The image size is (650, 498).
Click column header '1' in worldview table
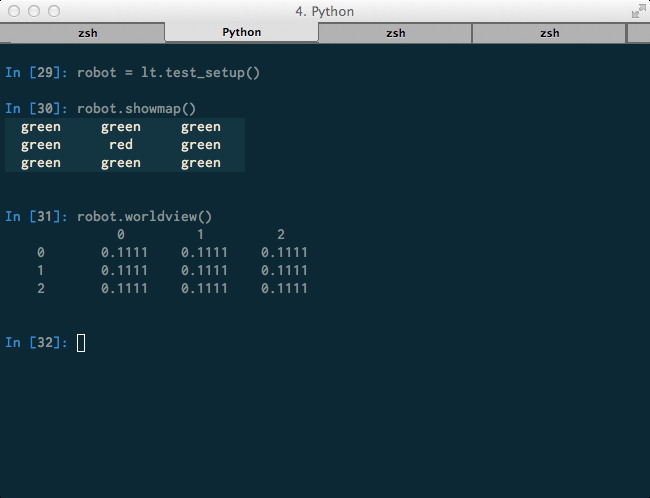(201, 235)
